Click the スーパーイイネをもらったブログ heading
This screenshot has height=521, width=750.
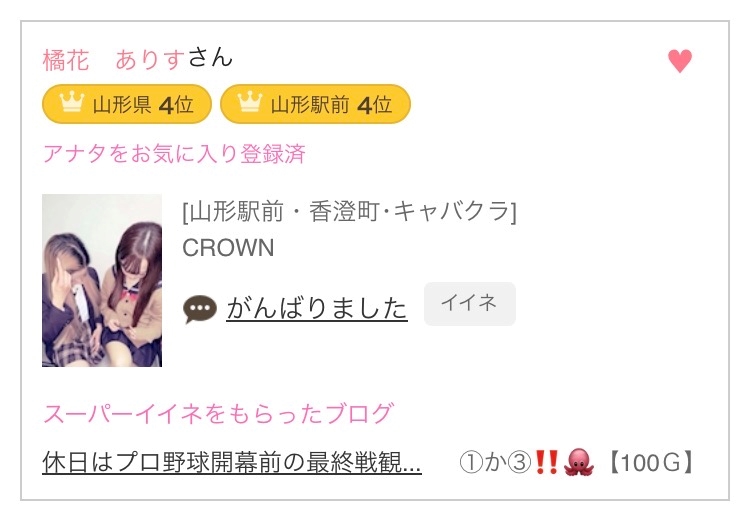point(219,413)
